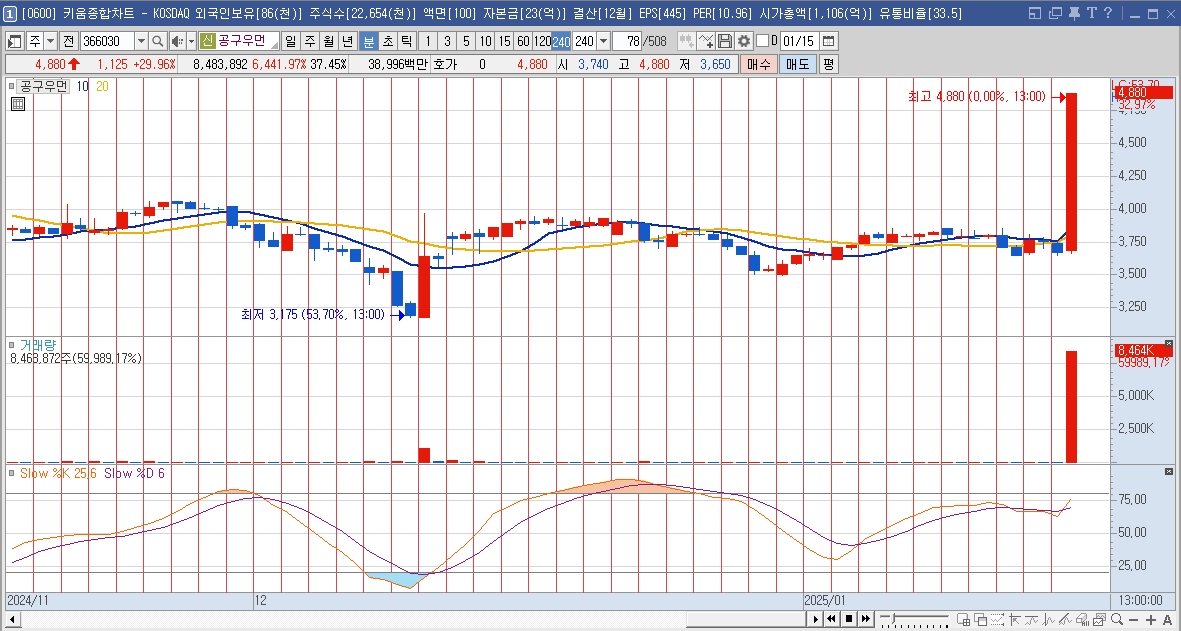The image size is (1181, 631).
Task: Open the 주 market type dropdown arrow
Action: point(50,41)
